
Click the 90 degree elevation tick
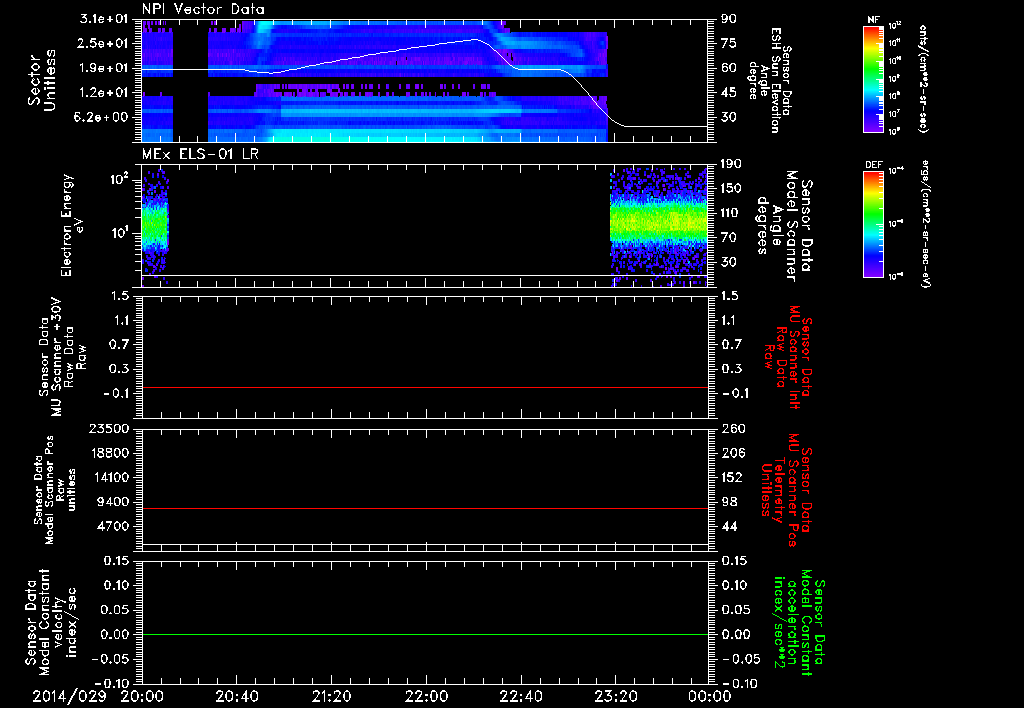[x=729, y=19]
